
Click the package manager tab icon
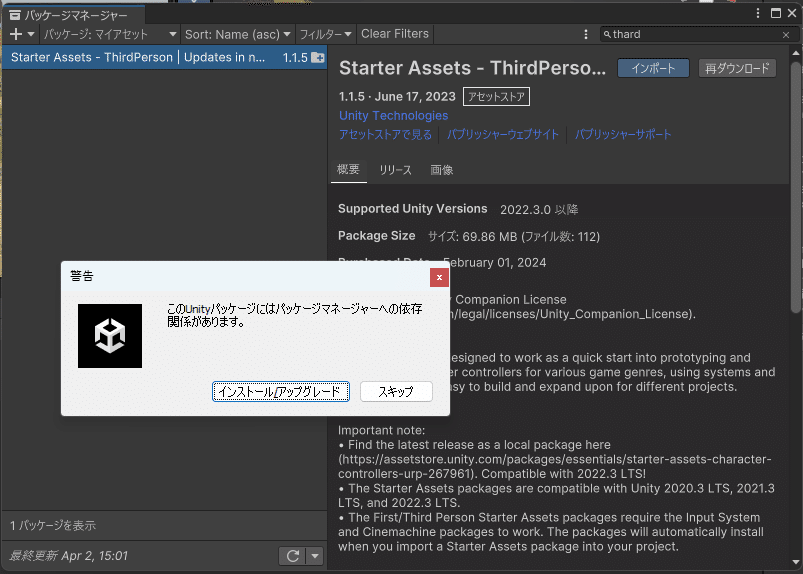point(15,15)
